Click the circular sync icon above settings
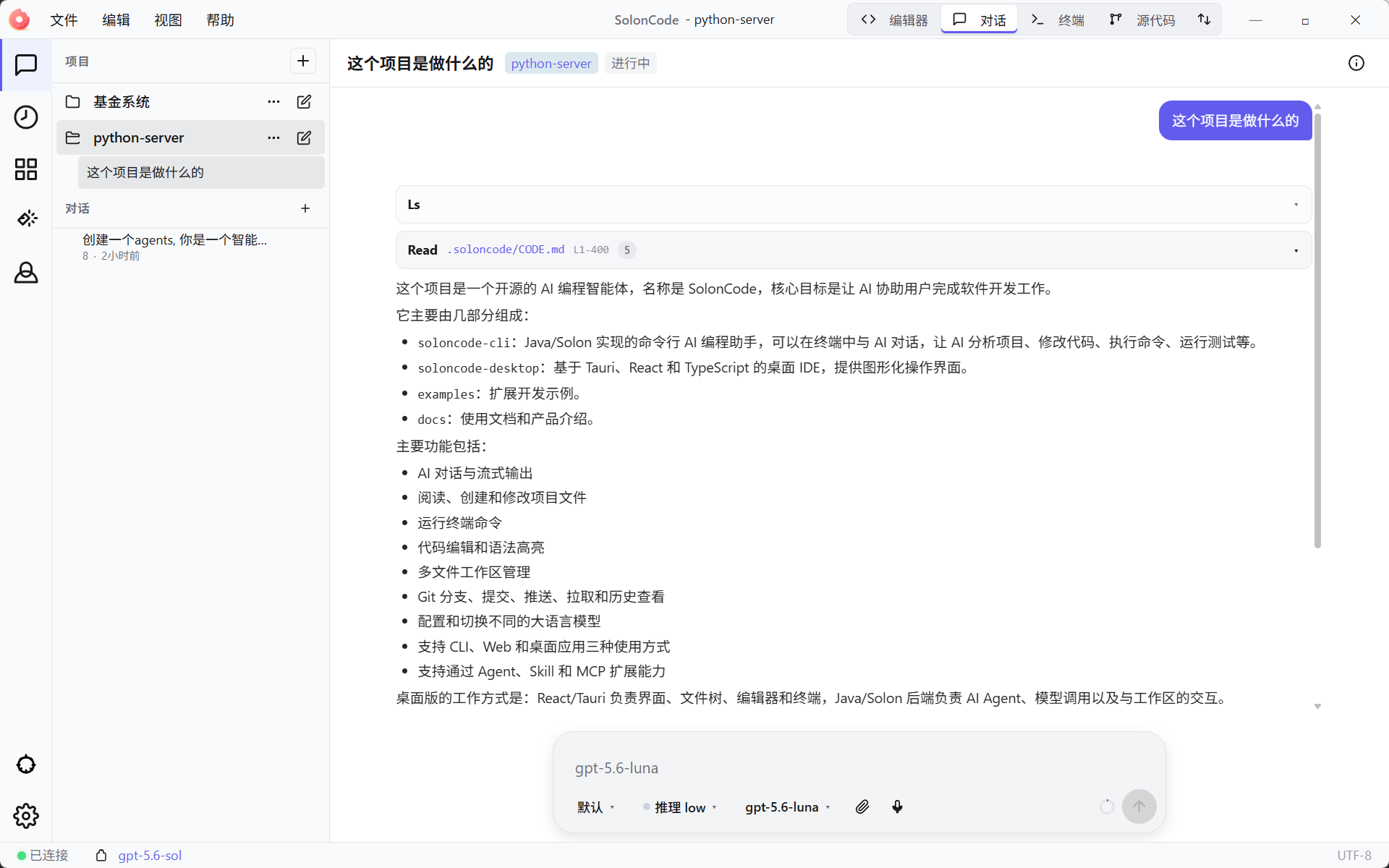The width and height of the screenshot is (1389, 868). coord(26,765)
